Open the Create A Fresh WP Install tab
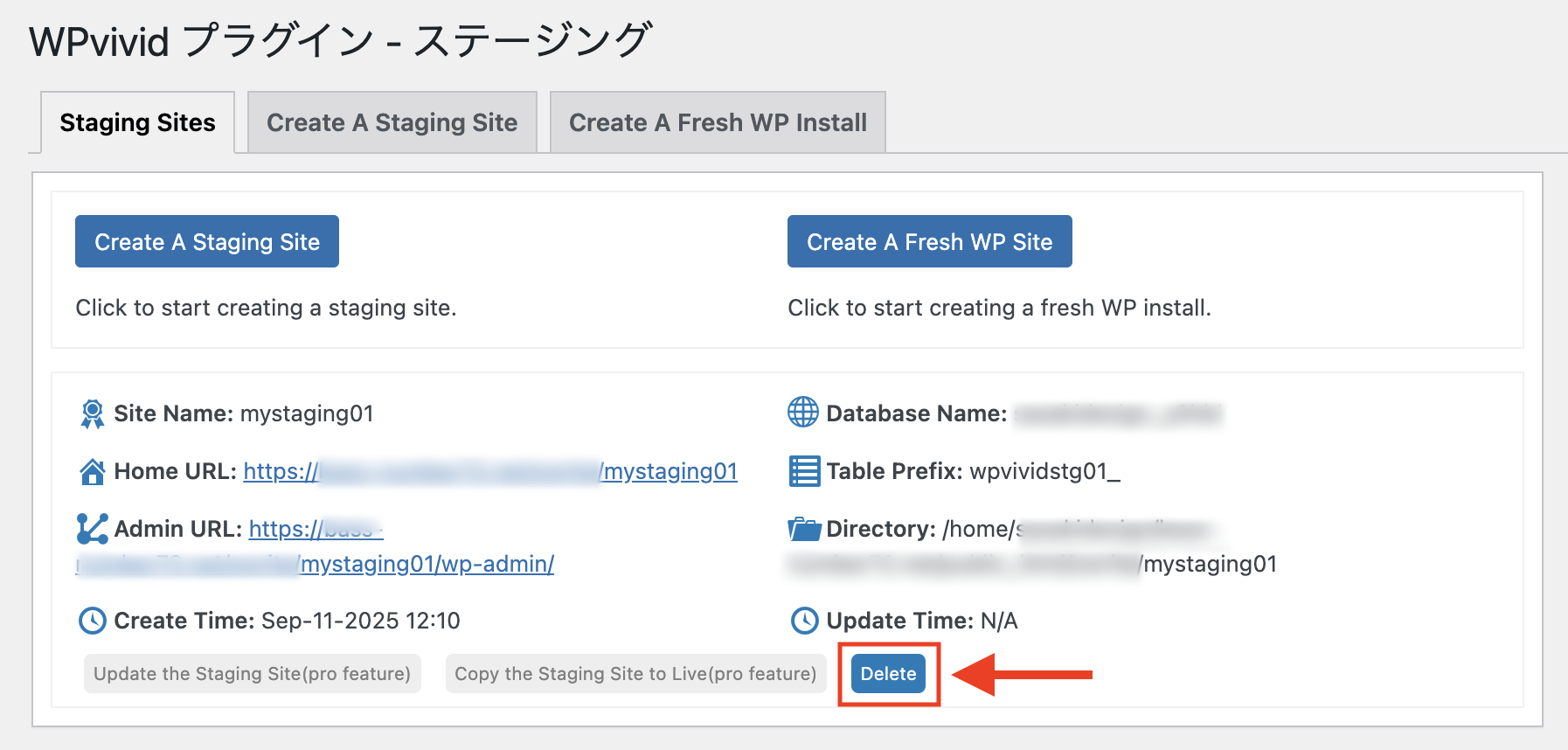The width and height of the screenshot is (1568, 750). 718,122
